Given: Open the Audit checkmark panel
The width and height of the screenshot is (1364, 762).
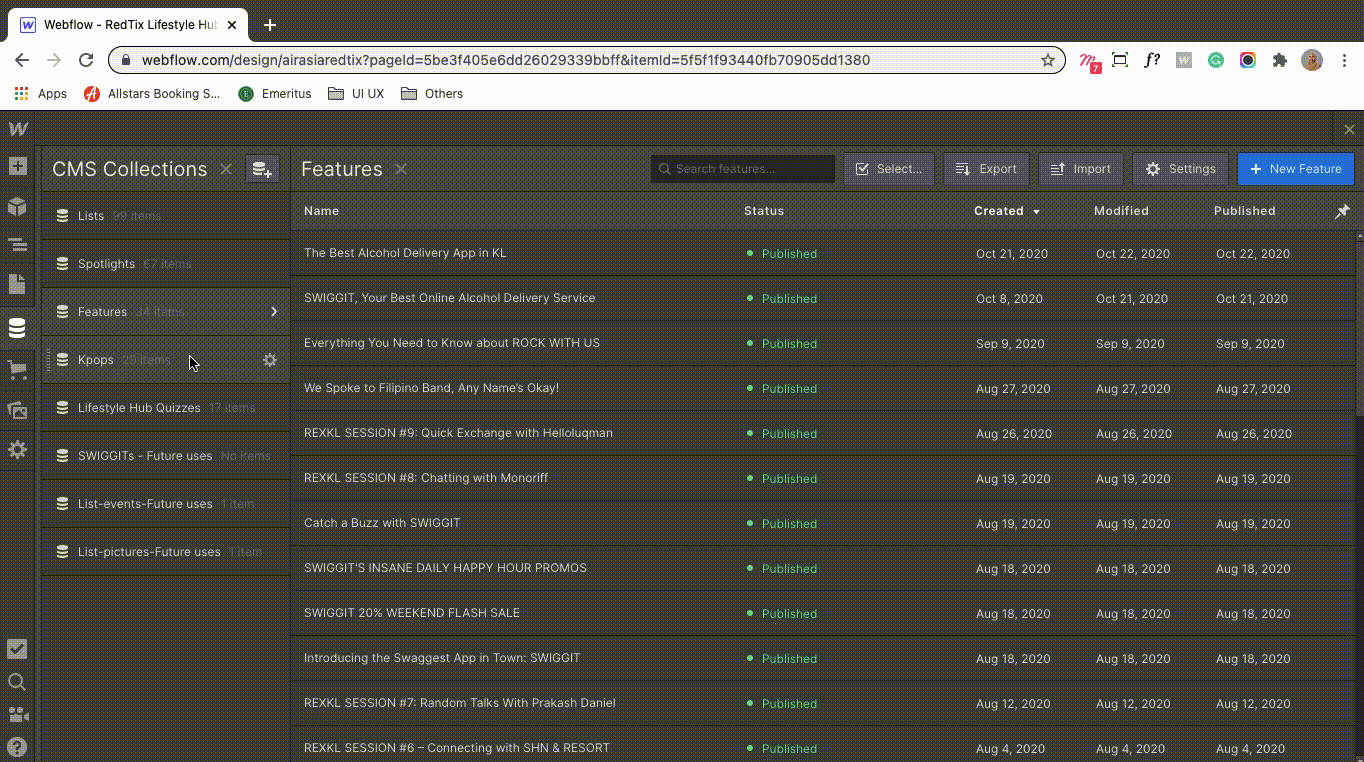Looking at the screenshot, I should (x=17, y=649).
